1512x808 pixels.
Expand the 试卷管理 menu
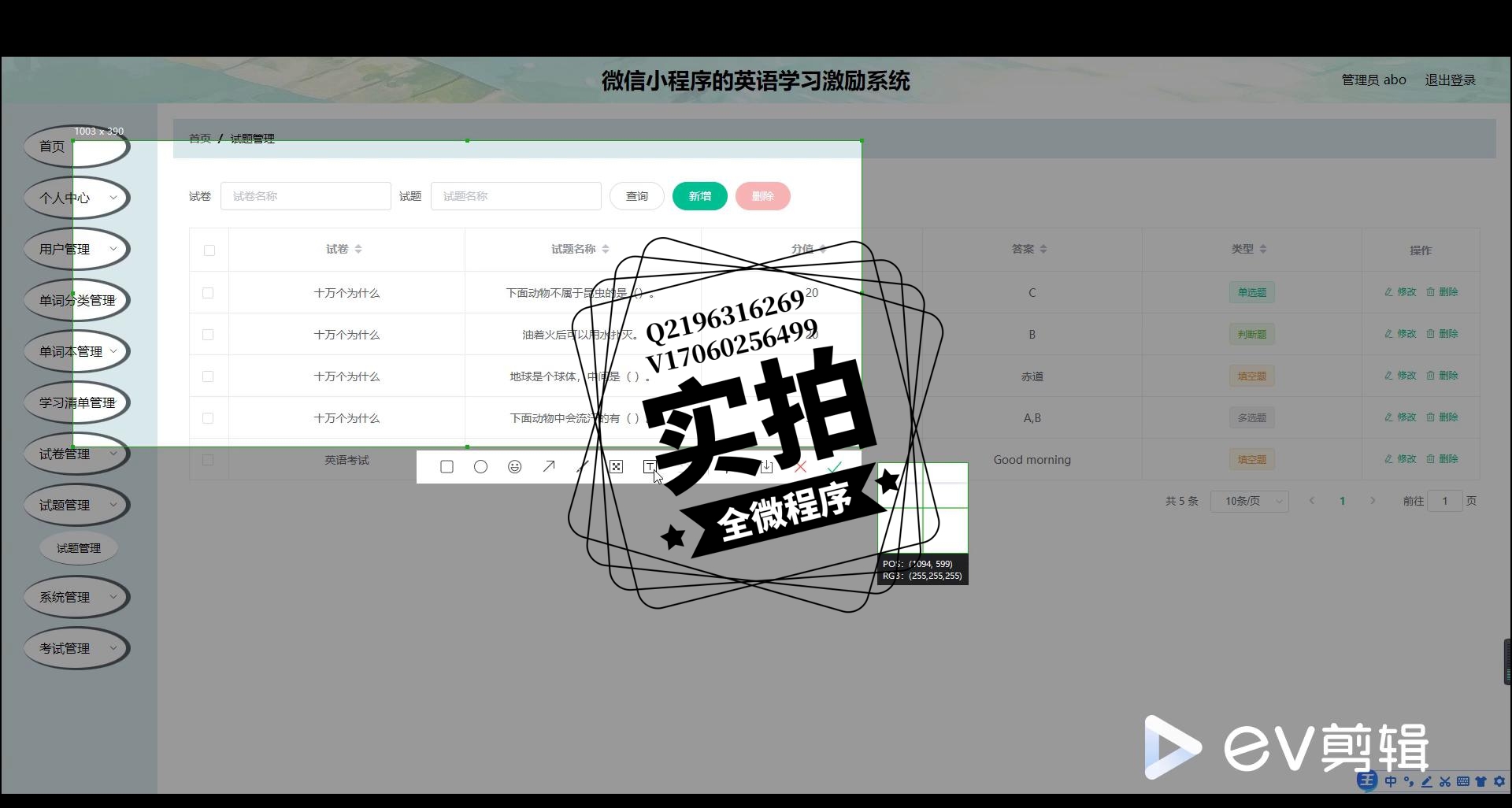[x=76, y=454]
